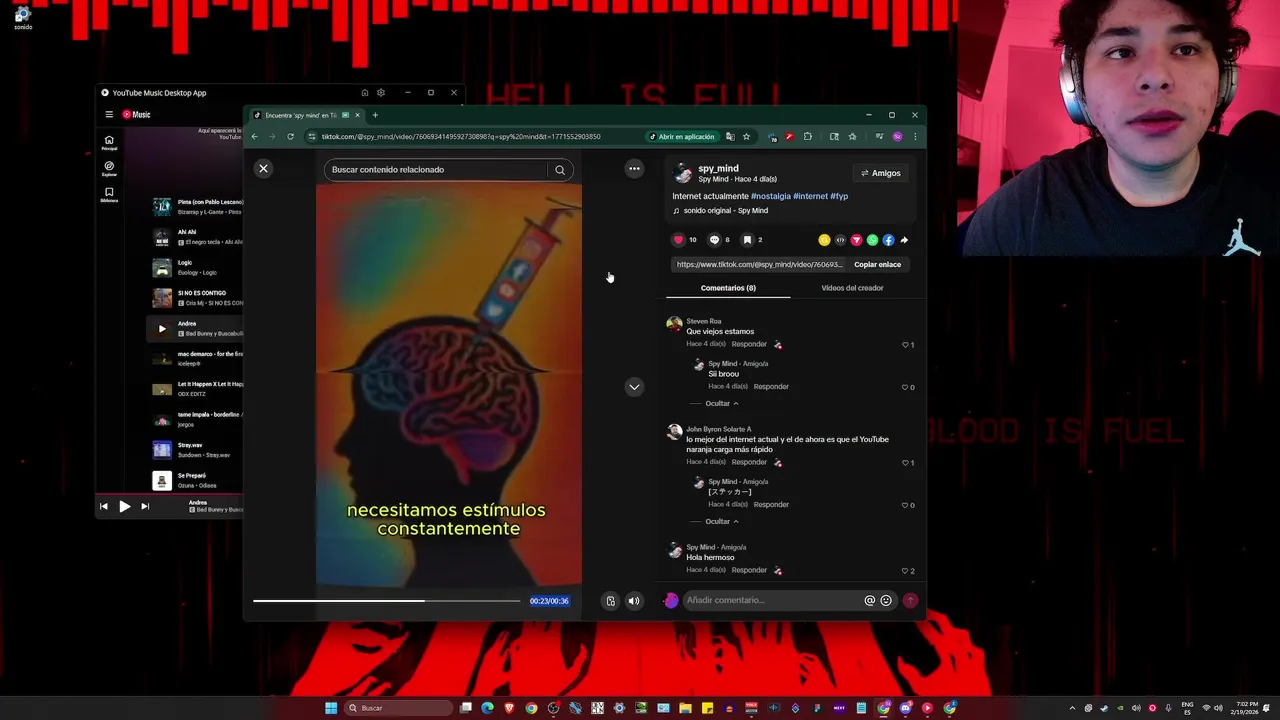1280x720 pixels.
Task: Click the Buscar contenido relacionado search field
Action: click(x=438, y=170)
